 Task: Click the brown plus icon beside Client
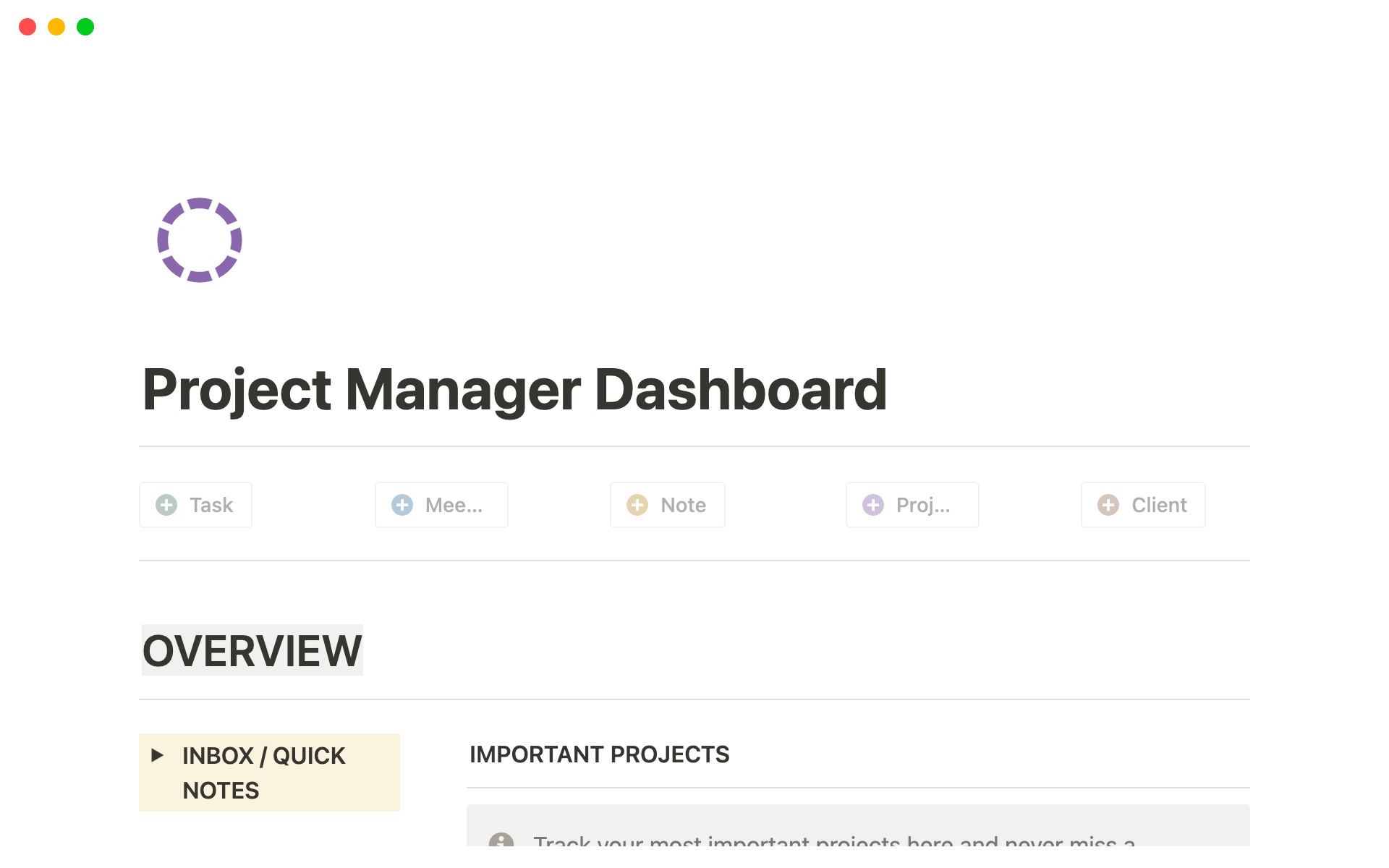(x=1108, y=505)
